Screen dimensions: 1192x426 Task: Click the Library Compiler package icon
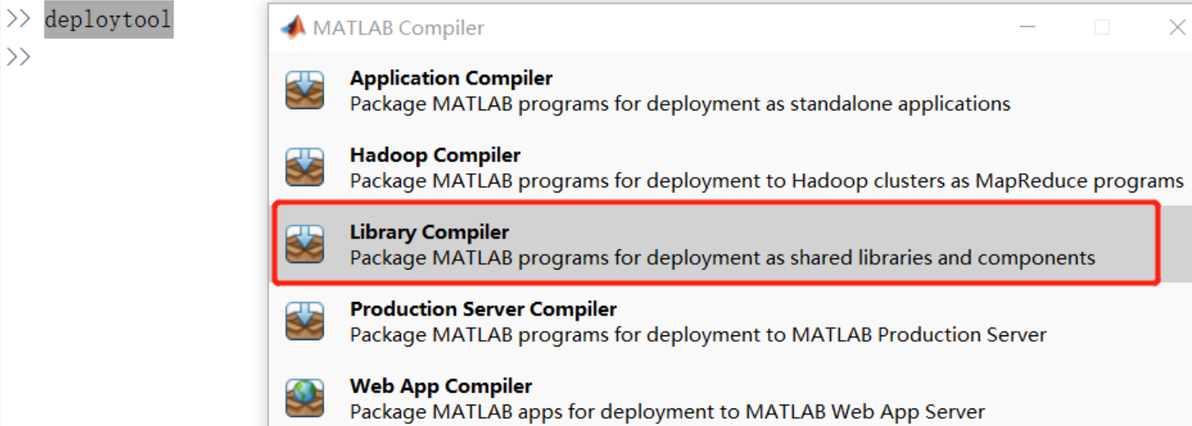click(x=305, y=244)
